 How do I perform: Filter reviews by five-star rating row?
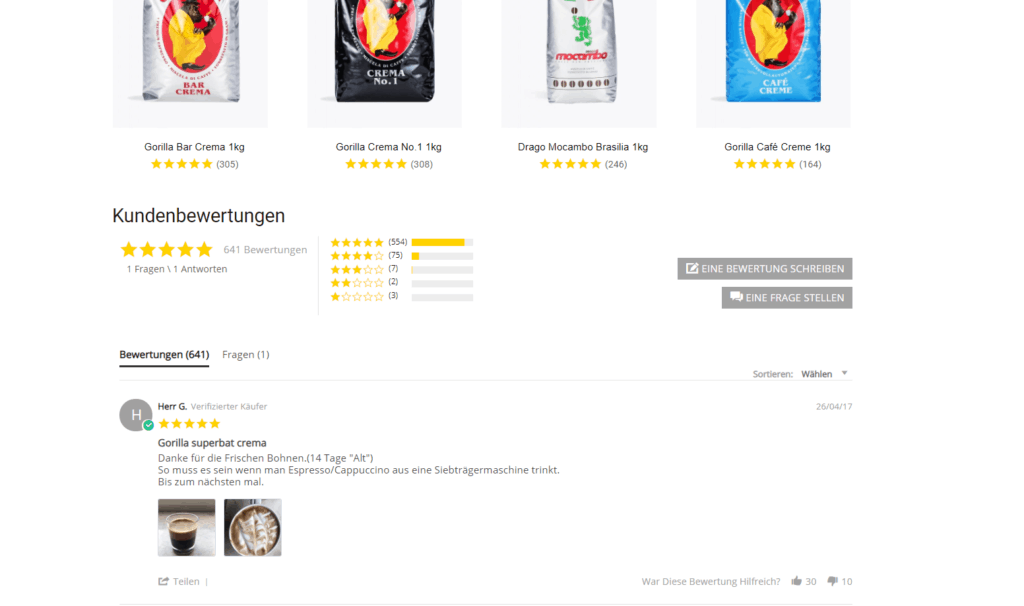(x=401, y=242)
